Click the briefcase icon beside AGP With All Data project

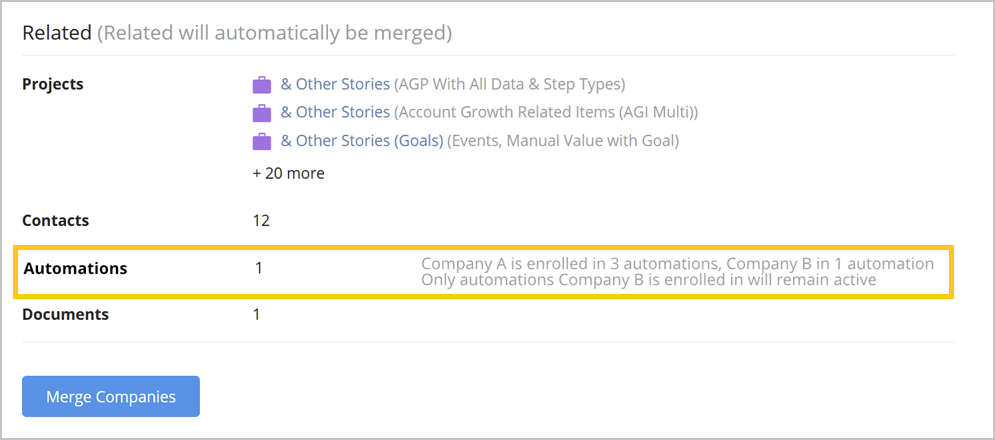click(x=261, y=84)
